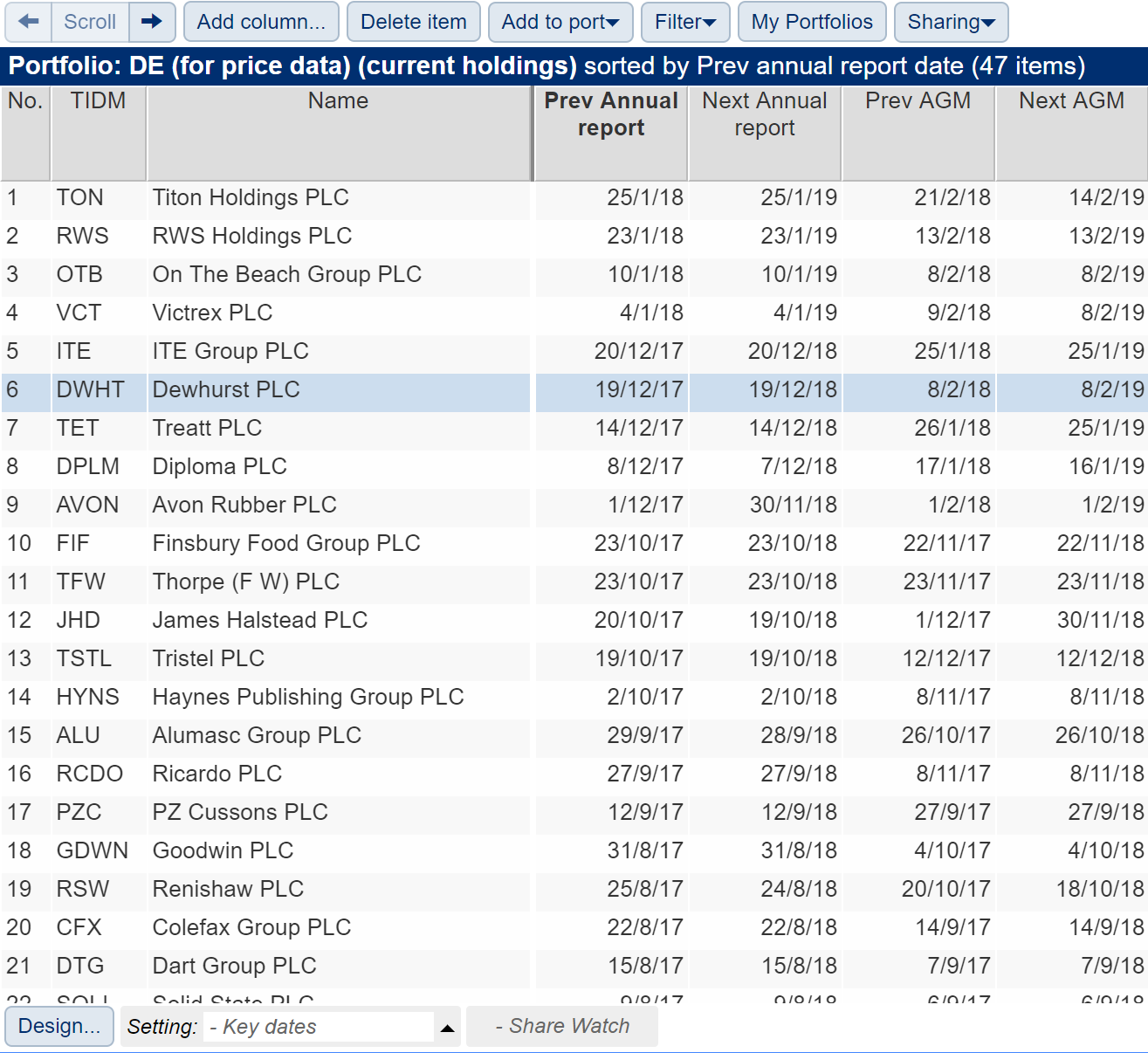The height and width of the screenshot is (1053, 1148).
Task: Expand the Sharing dropdown
Action: 952,22
